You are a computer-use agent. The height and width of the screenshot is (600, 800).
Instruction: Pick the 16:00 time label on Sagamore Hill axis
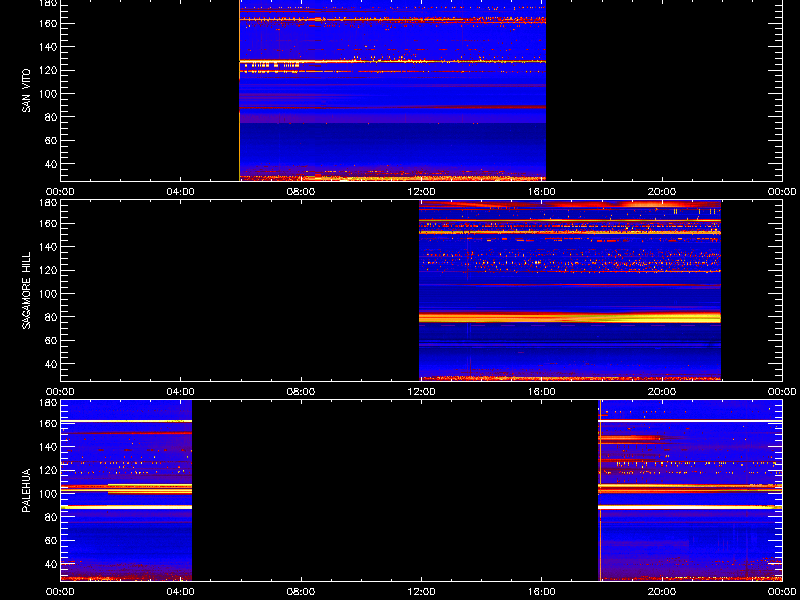[x=541, y=392]
